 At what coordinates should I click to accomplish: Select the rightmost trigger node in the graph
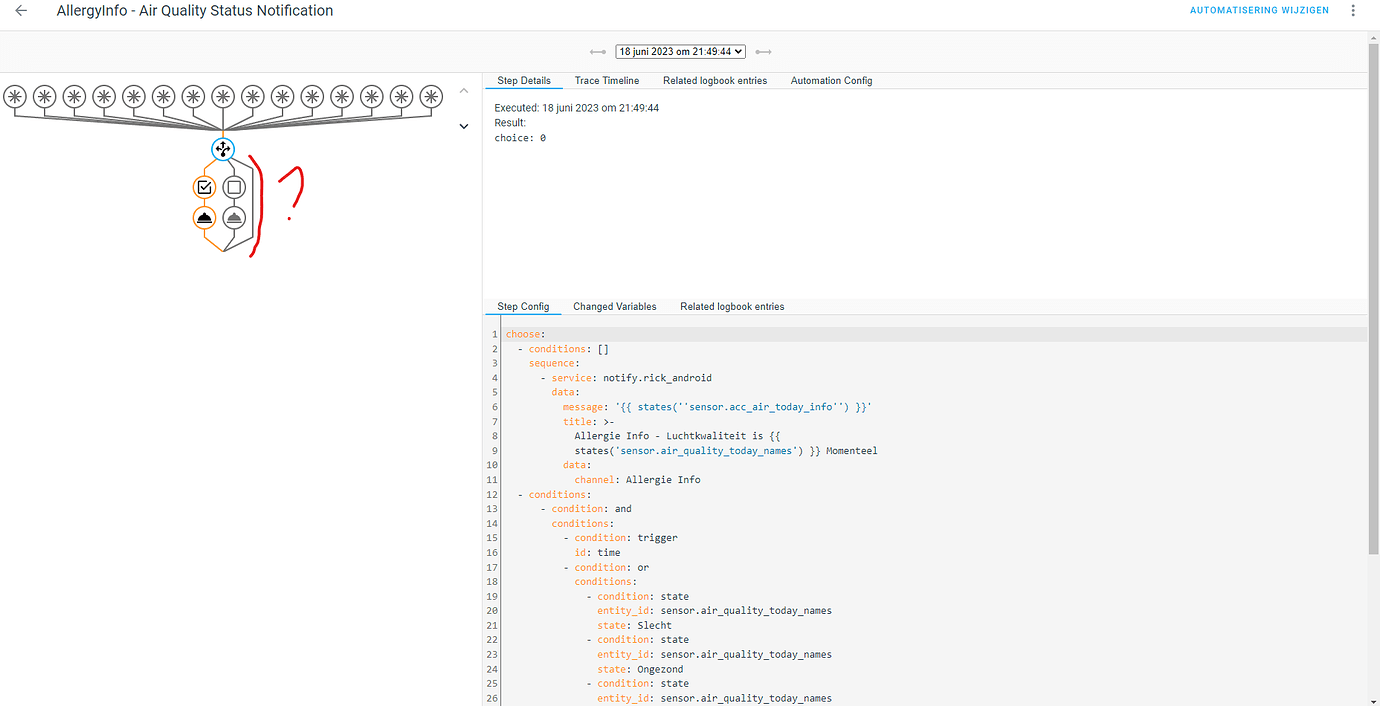[x=430, y=97]
